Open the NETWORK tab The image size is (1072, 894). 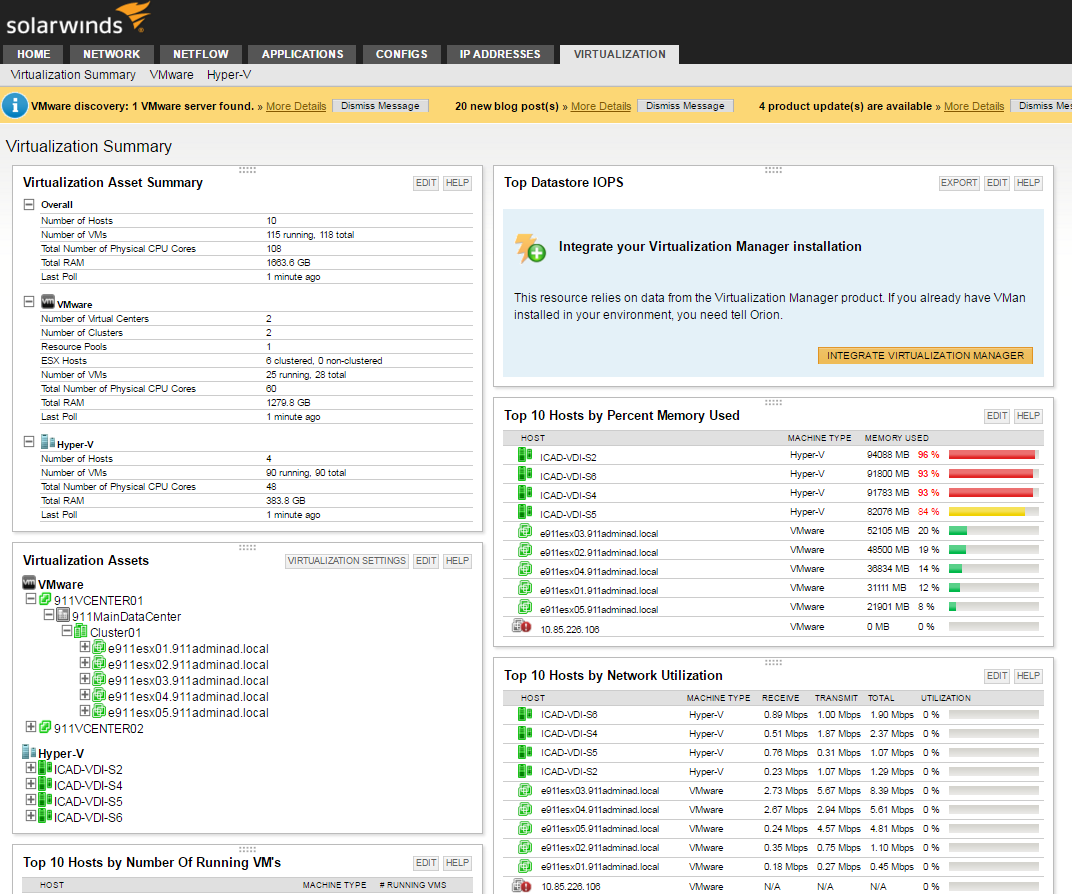pyautogui.click(x=111, y=54)
